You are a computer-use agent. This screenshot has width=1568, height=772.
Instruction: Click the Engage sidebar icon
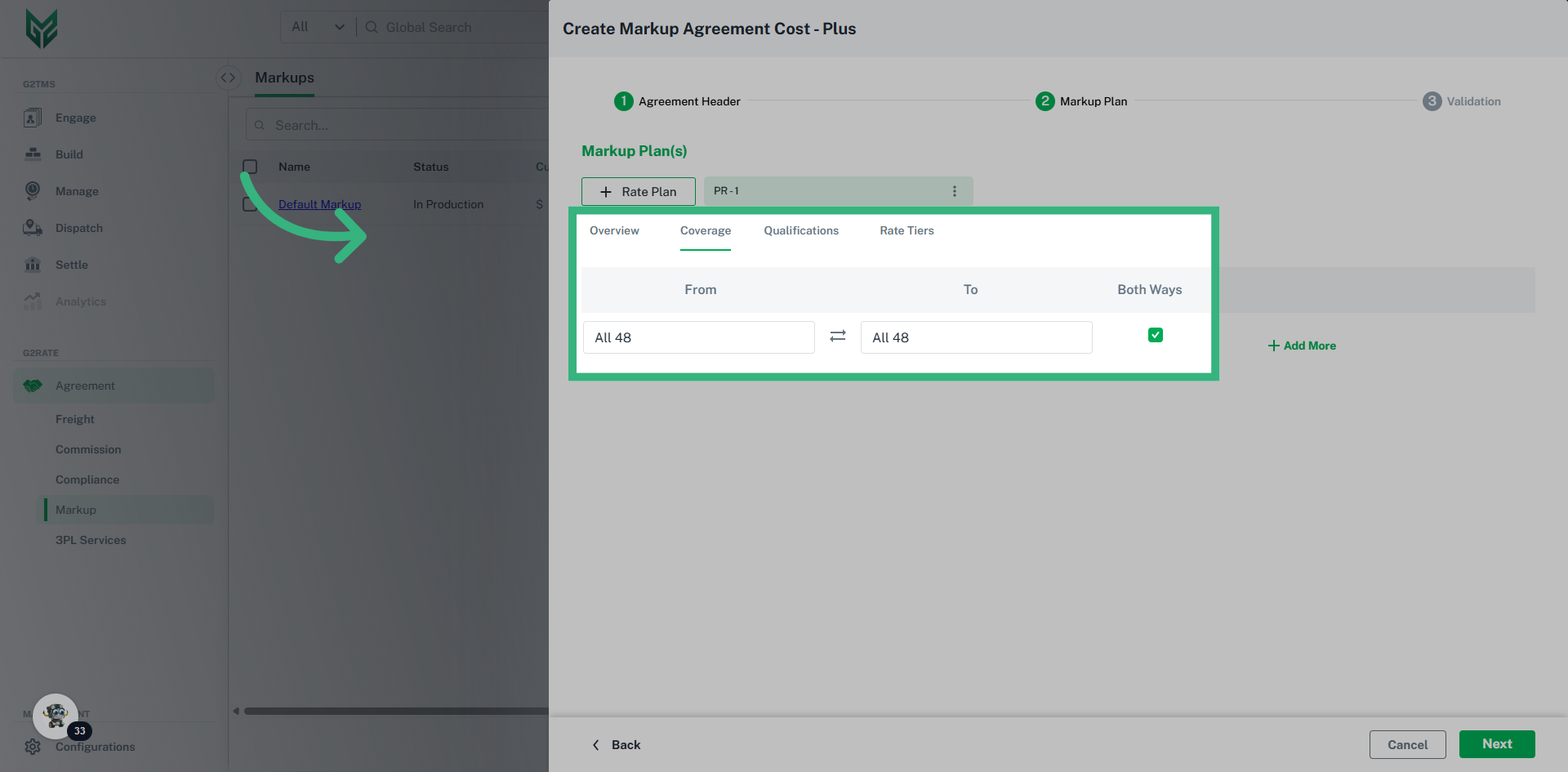click(33, 118)
